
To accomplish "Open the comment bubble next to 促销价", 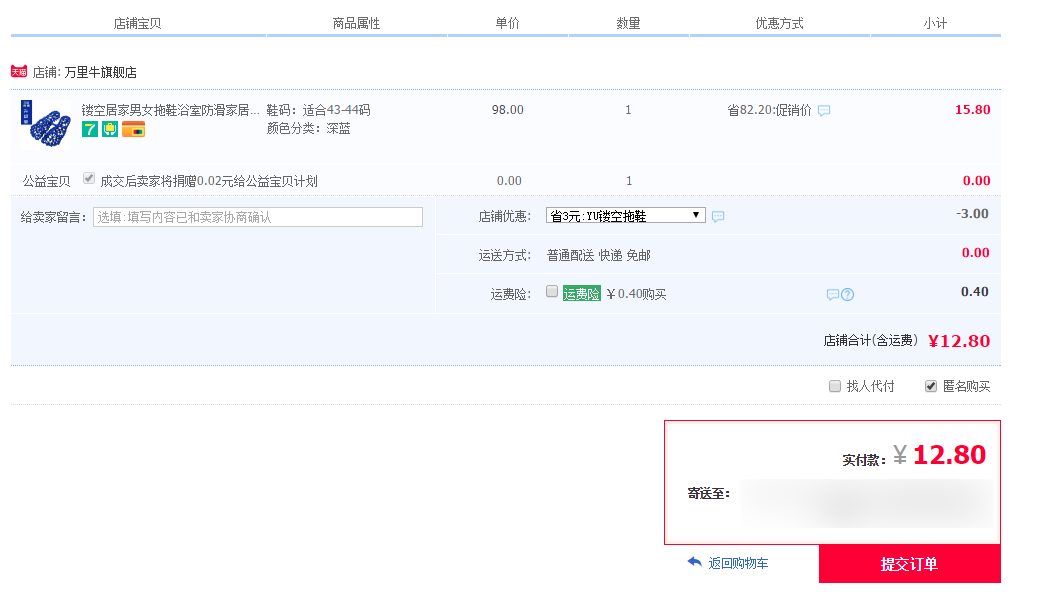I will 824,111.
